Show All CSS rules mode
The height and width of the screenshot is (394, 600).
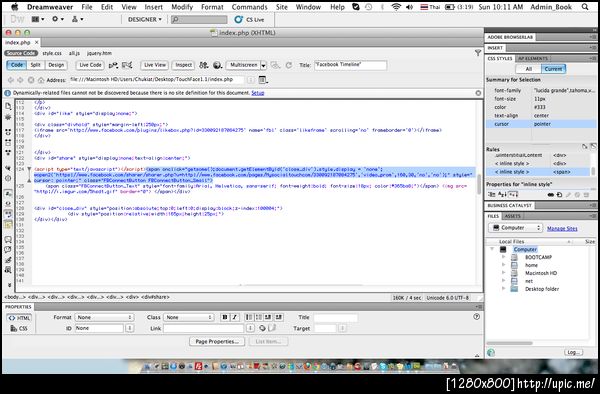point(528,69)
